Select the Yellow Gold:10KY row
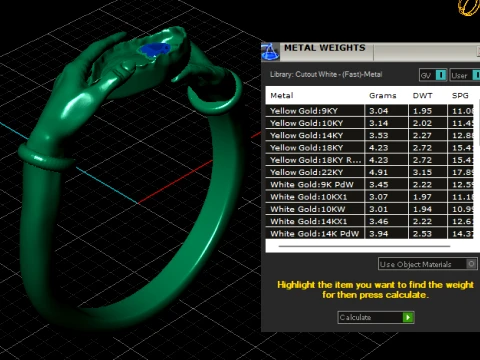 click(369, 123)
